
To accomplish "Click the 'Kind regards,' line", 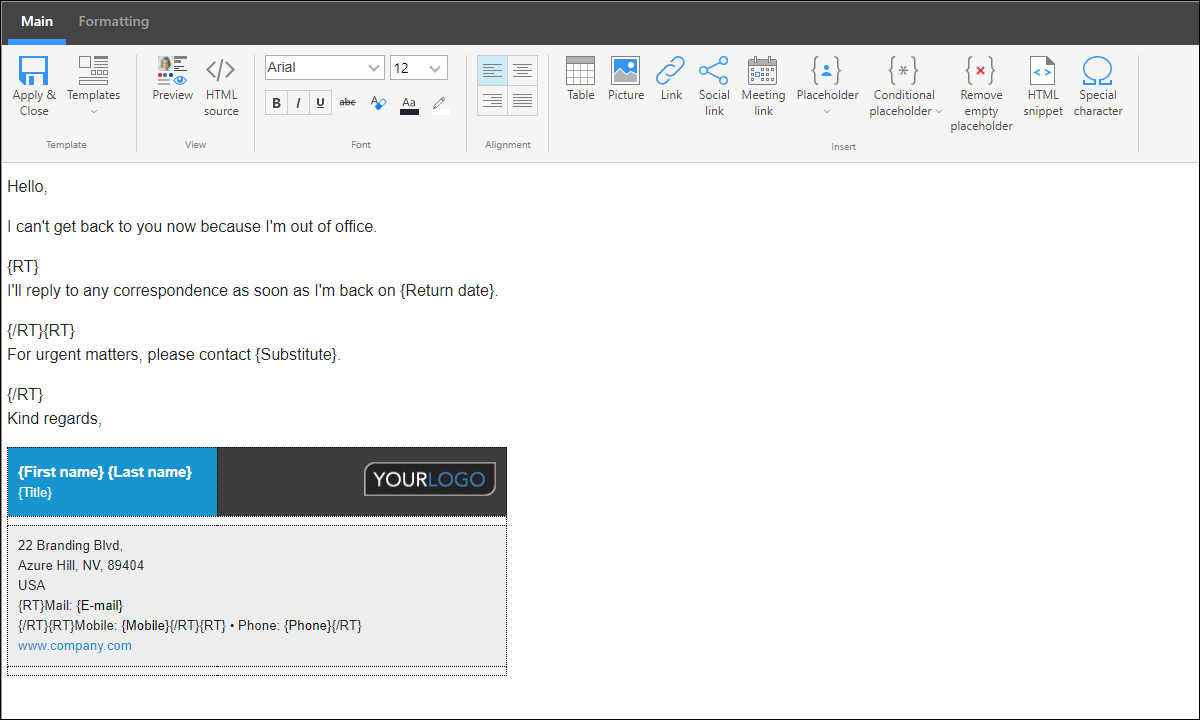I will [54, 419].
